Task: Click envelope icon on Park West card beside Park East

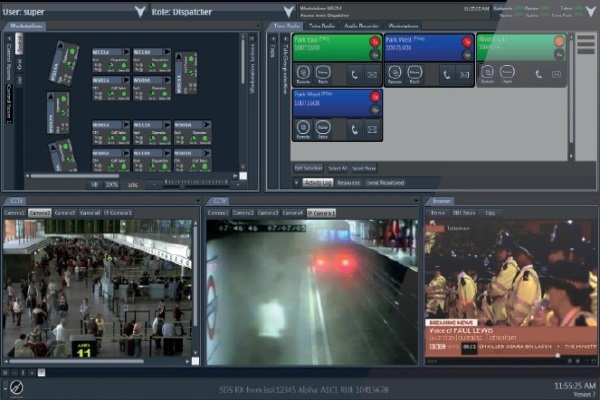Action: click(x=464, y=75)
